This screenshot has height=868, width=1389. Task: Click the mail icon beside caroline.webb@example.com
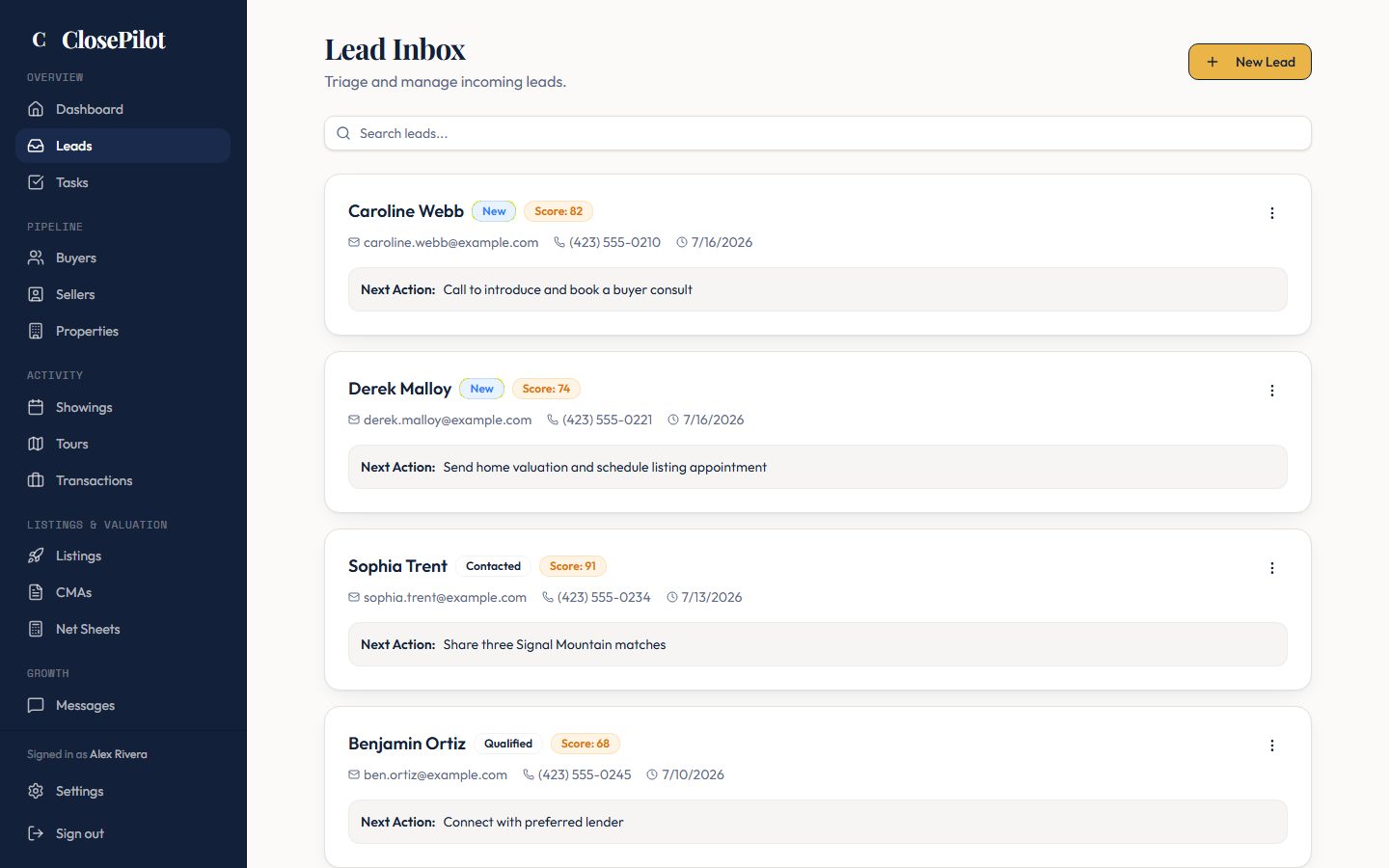point(354,242)
